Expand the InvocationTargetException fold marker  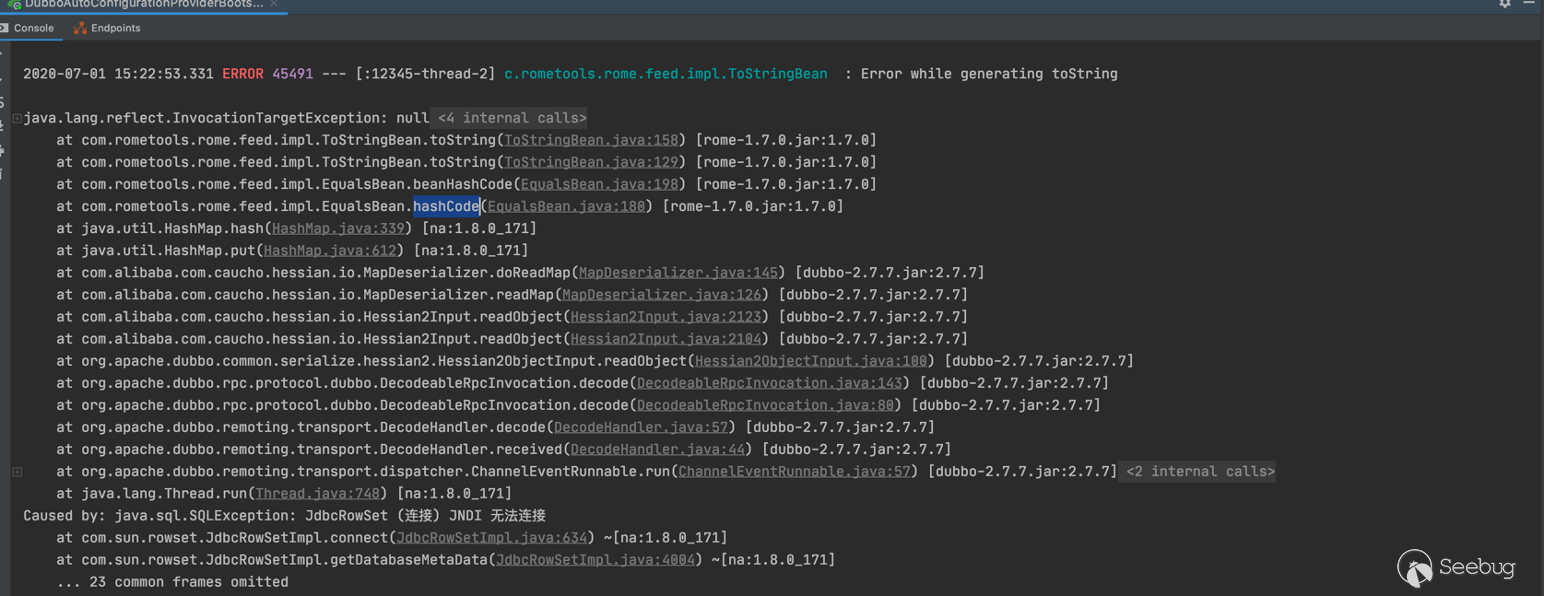click(17, 119)
